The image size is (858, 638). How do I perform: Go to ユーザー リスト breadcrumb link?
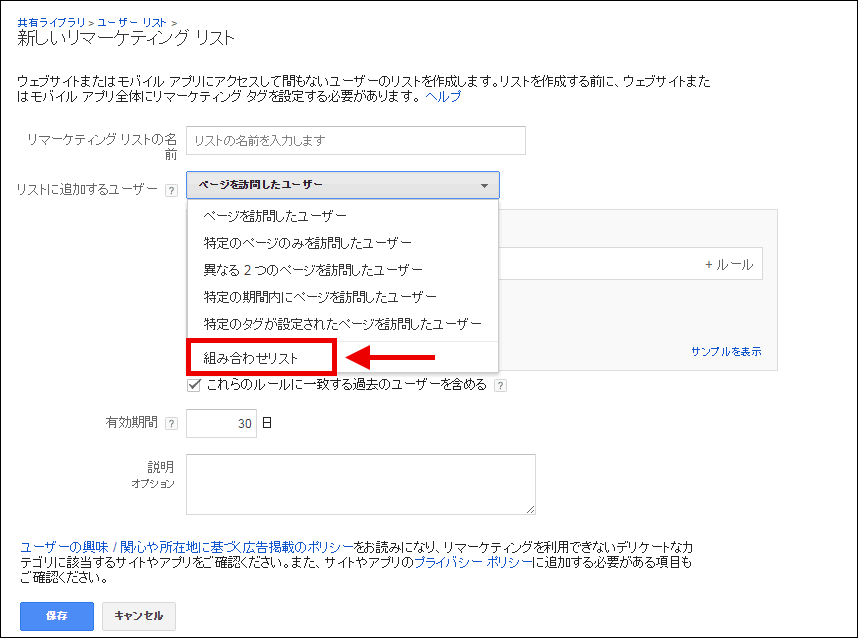click(x=132, y=21)
